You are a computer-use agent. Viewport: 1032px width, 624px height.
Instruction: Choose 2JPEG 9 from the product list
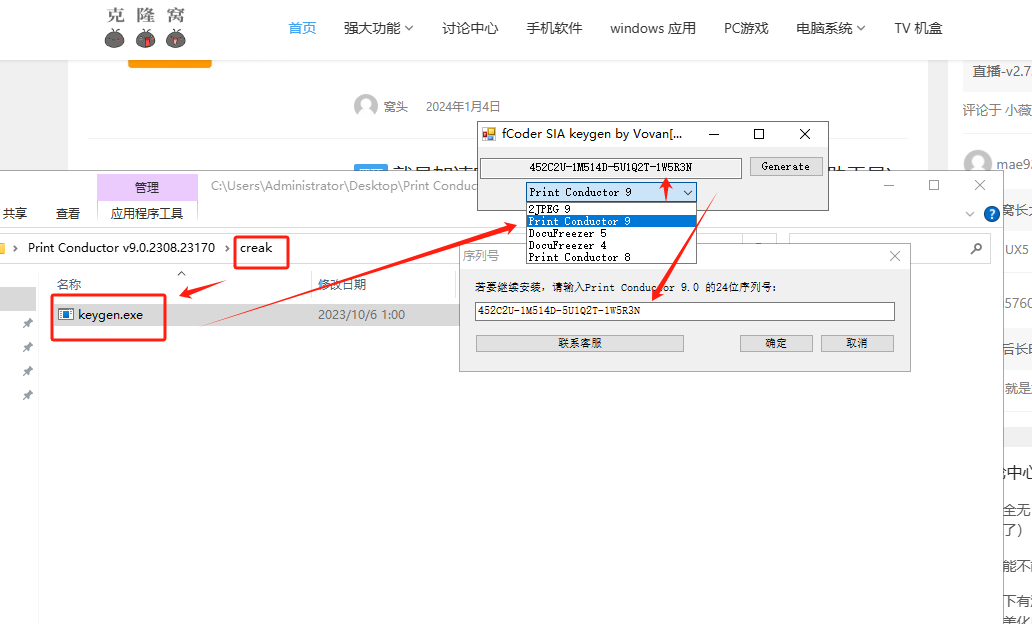click(611, 209)
